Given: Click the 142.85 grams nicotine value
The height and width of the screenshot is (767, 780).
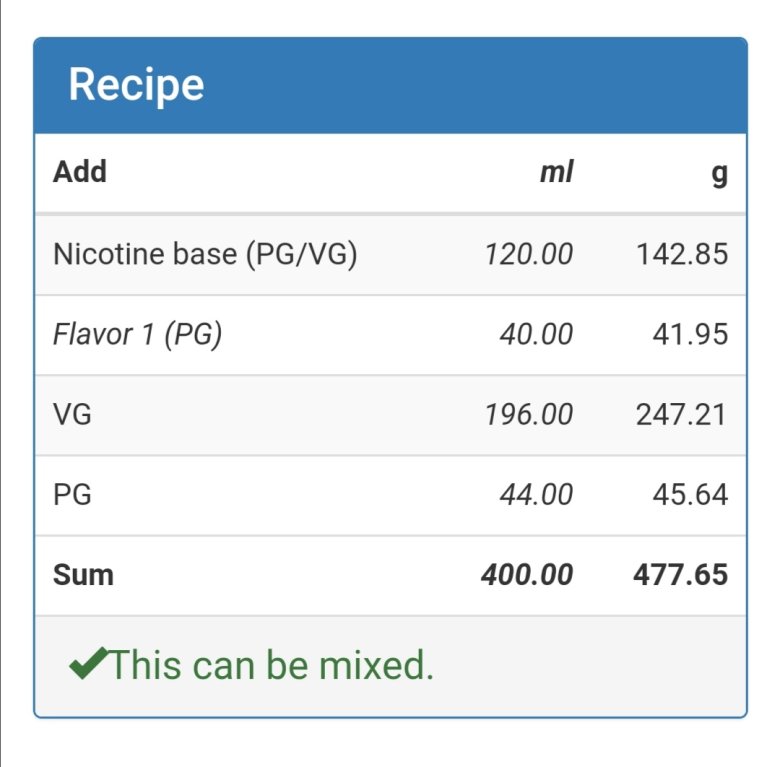Looking at the screenshot, I should 682,254.
